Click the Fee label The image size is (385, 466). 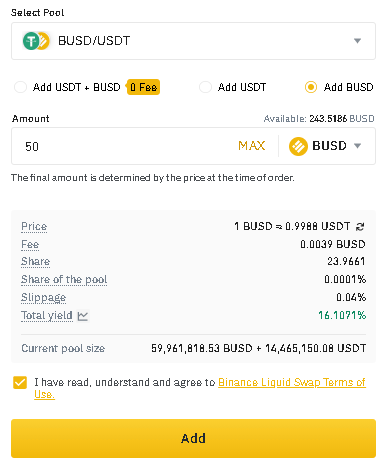point(30,244)
